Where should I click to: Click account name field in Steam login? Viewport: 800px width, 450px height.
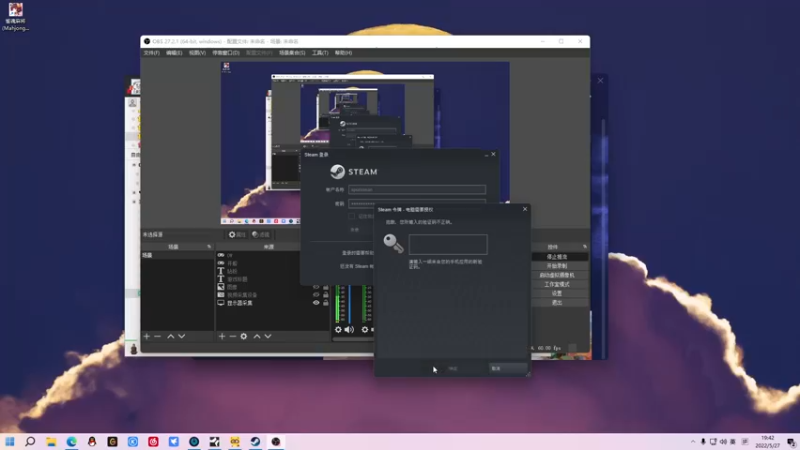(417, 189)
